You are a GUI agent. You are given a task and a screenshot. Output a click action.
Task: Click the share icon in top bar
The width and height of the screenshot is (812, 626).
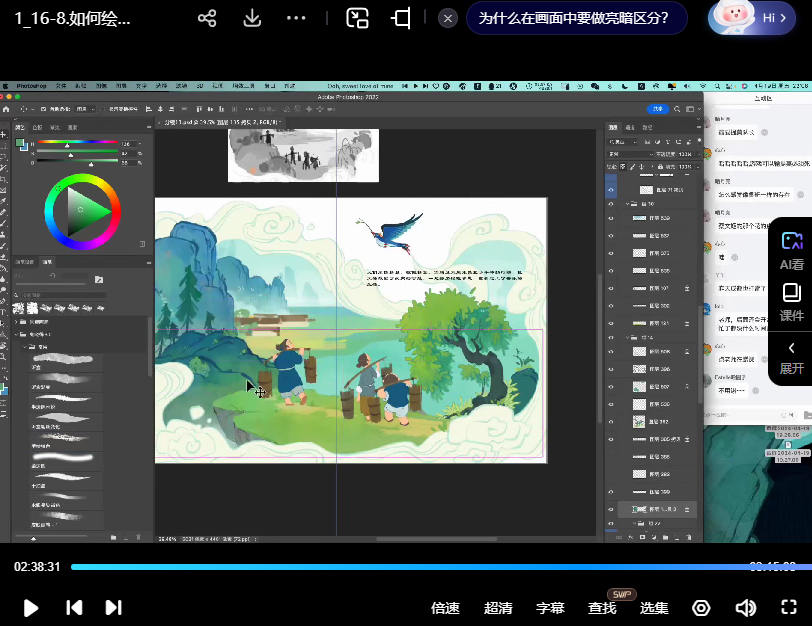pyautogui.click(x=207, y=18)
